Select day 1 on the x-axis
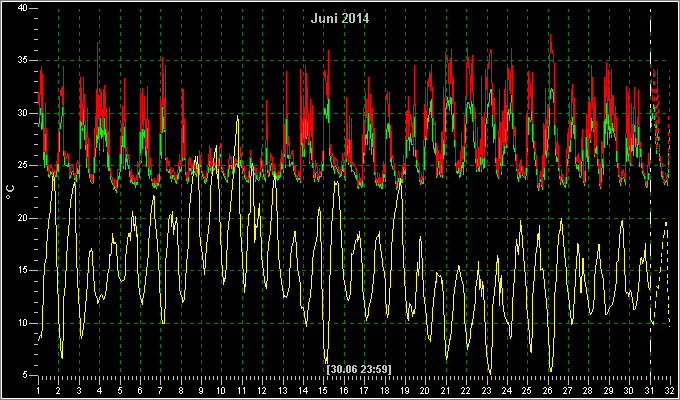This screenshot has width=680, height=400. tap(39, 390)
